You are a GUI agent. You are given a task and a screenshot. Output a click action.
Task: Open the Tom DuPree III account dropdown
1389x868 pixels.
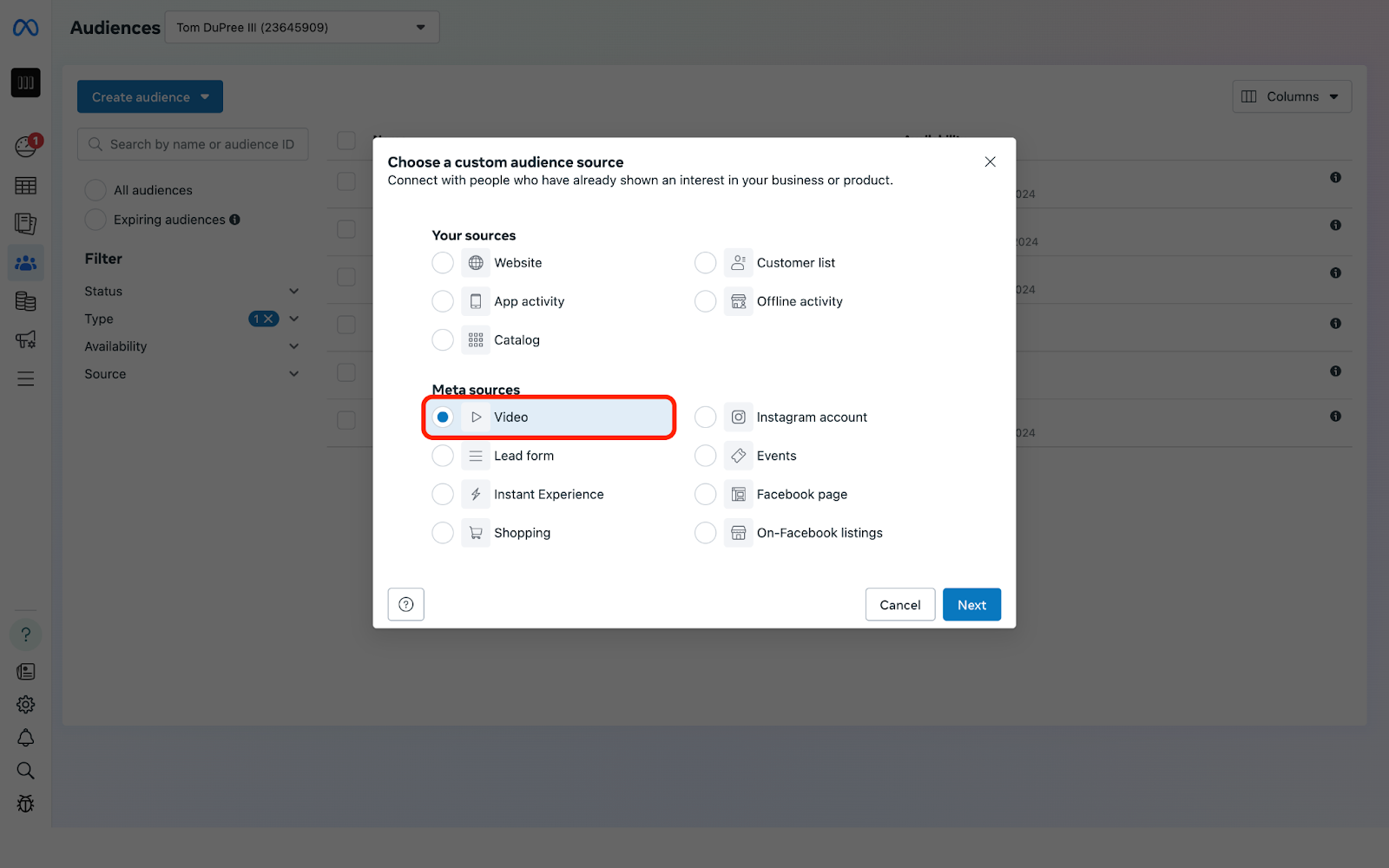(x=302, y=27)
